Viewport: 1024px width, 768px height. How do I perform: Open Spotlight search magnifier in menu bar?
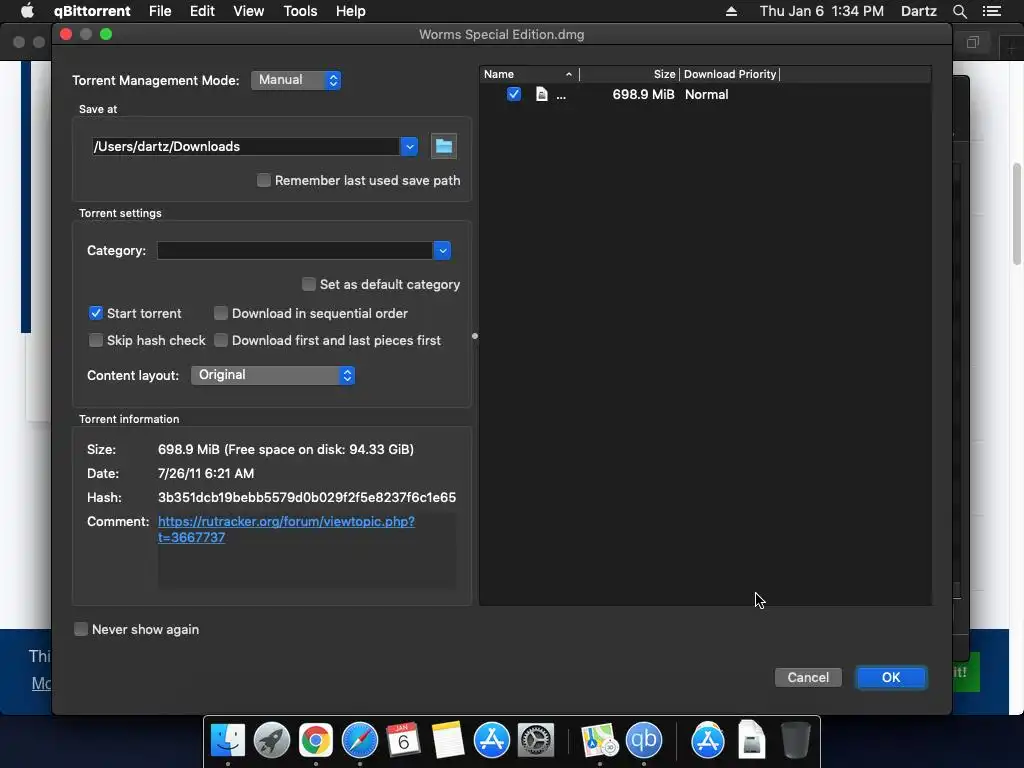pyautogui.click(x=959, y=11)
